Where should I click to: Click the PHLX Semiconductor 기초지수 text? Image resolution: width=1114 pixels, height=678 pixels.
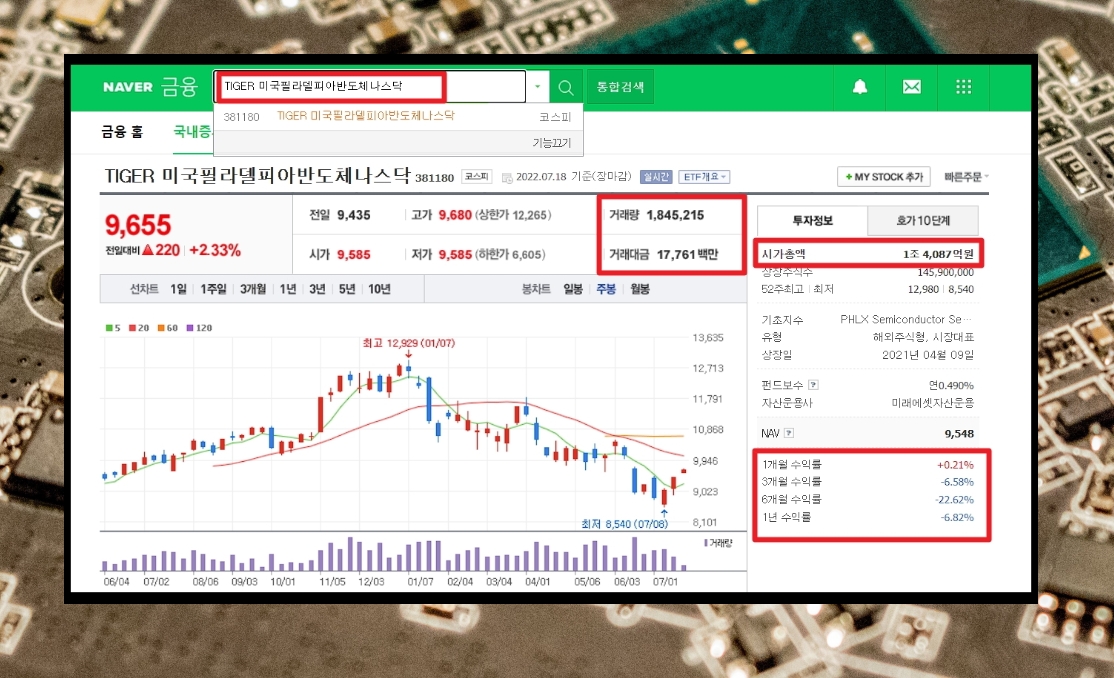906,319
